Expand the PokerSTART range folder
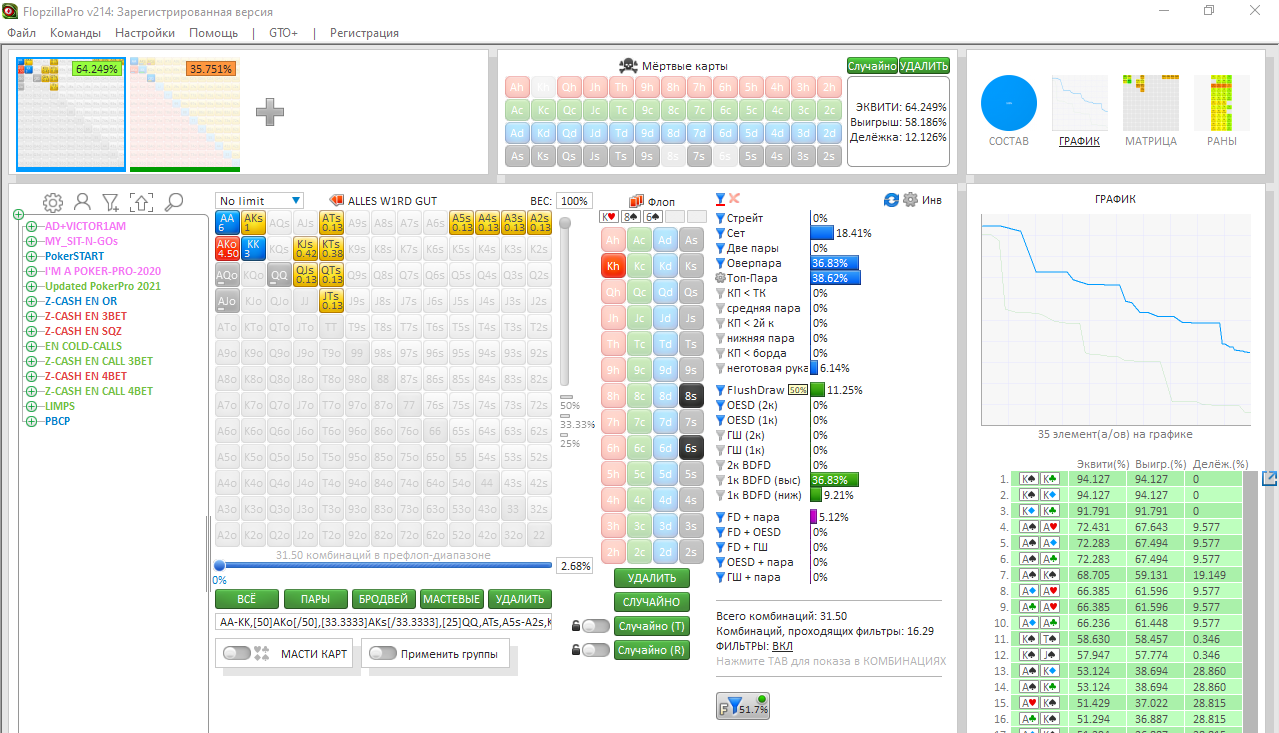The height and width of the screenshot is (733, 1279). tap(31, 256)
